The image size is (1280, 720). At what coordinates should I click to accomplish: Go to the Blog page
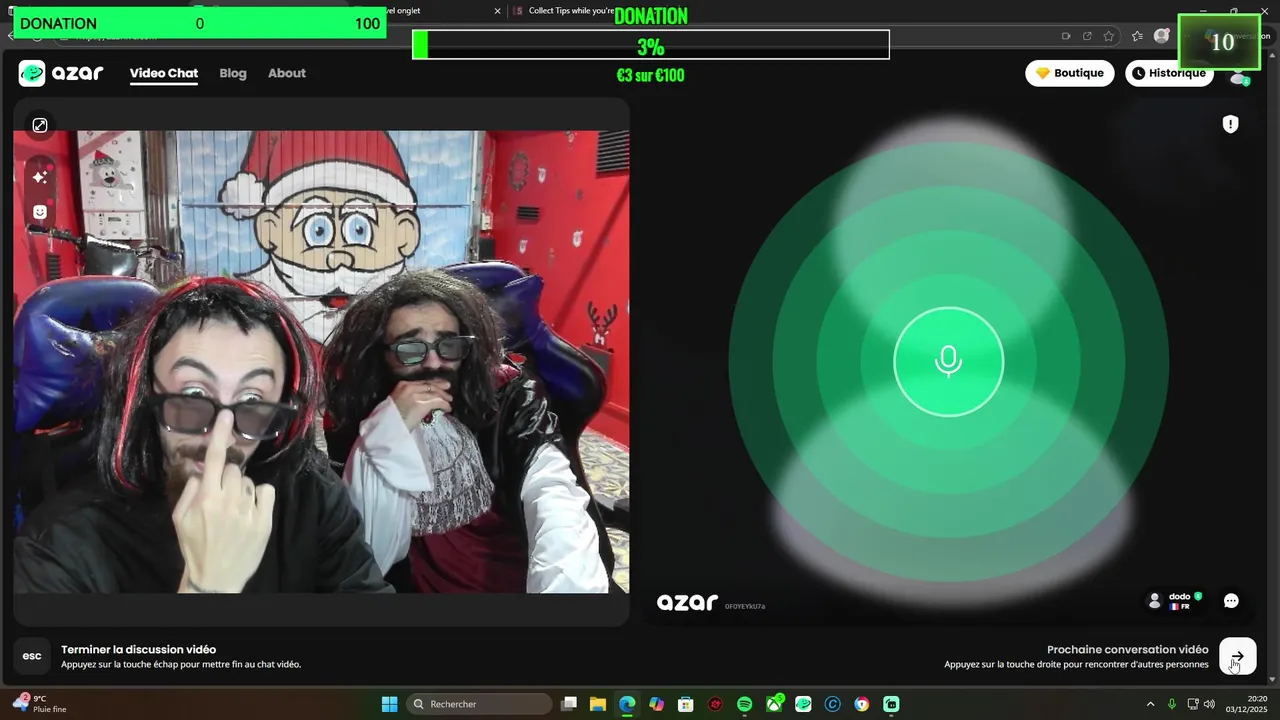point(233,73)
